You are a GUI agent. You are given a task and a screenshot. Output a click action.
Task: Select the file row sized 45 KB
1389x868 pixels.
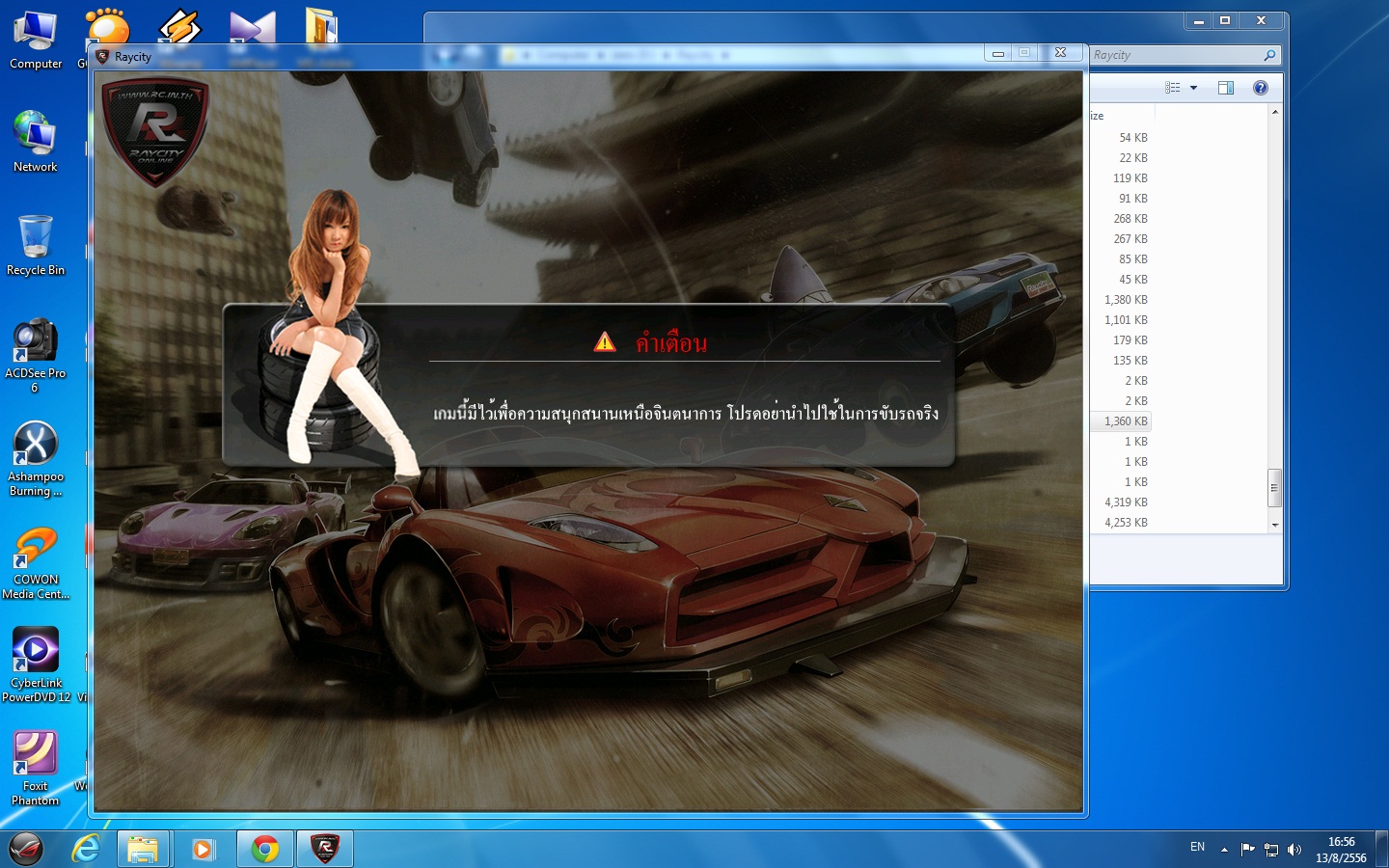1121,280
